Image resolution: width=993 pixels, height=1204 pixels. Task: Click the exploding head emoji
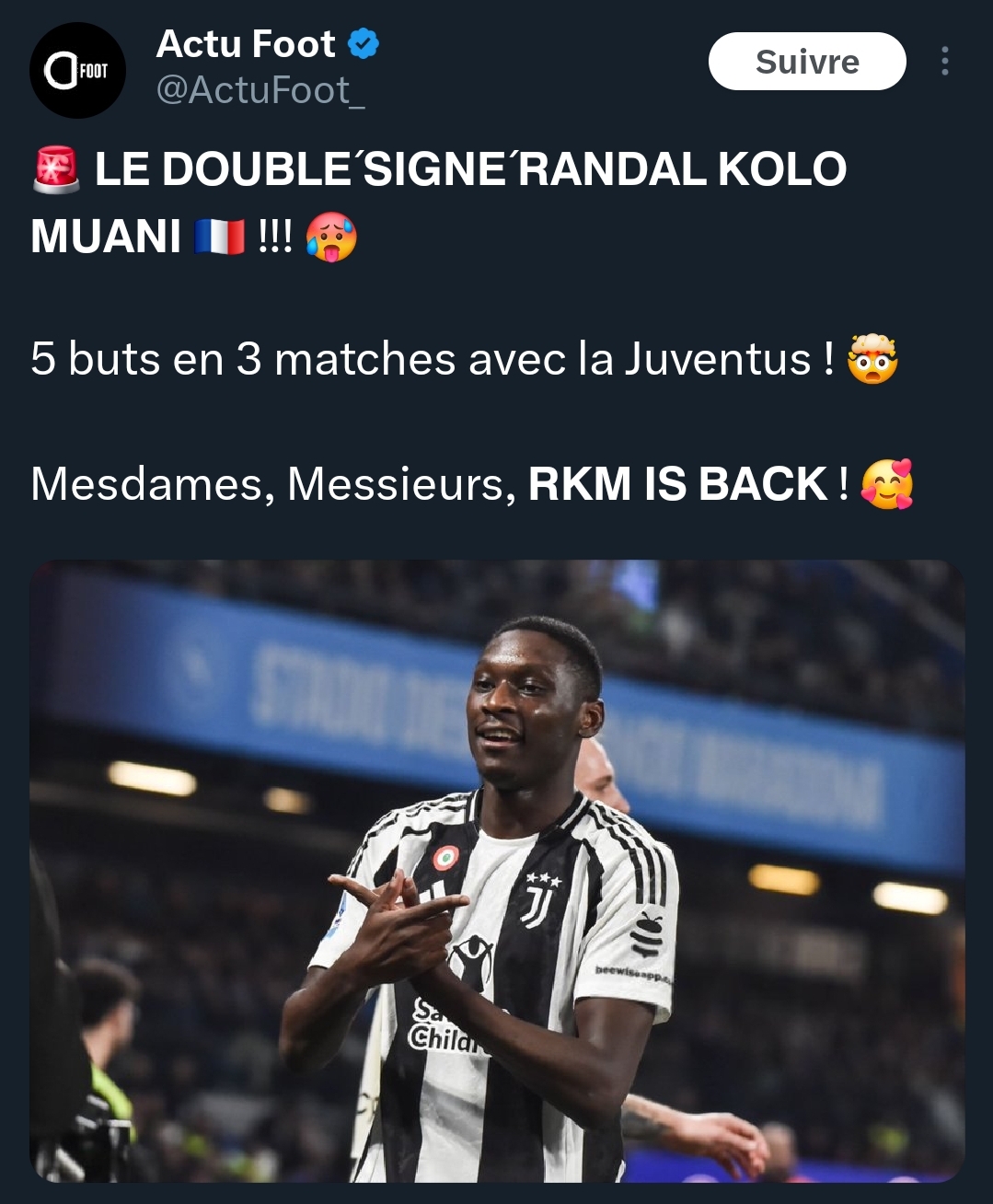coord(872,358)
